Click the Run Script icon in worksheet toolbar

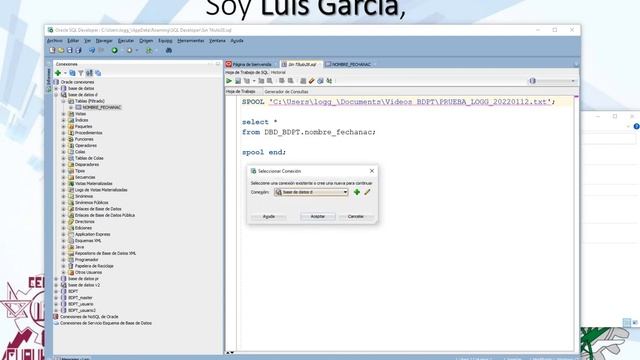[x=238, y=81]
